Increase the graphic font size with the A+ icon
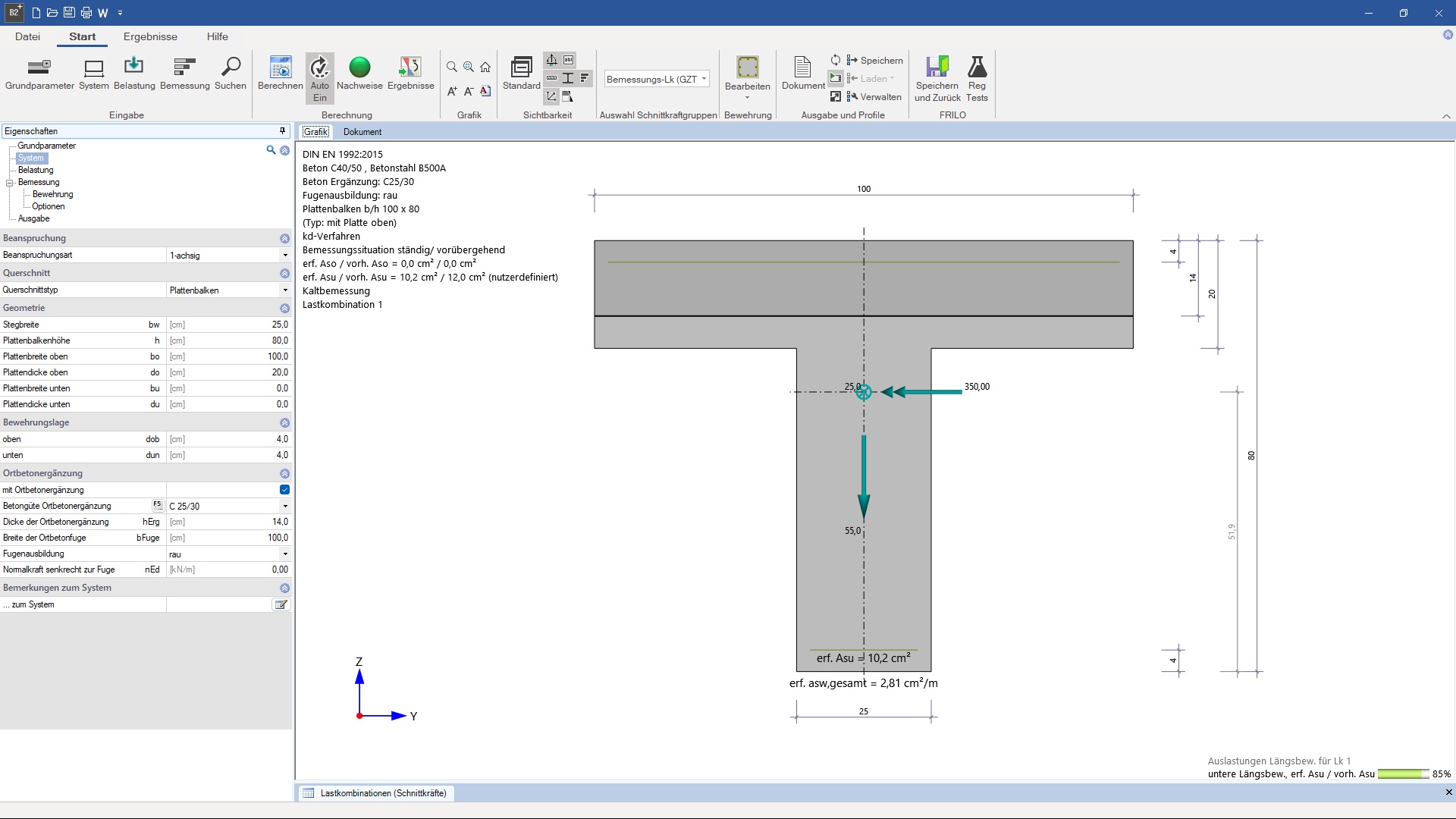 [452, 92]
